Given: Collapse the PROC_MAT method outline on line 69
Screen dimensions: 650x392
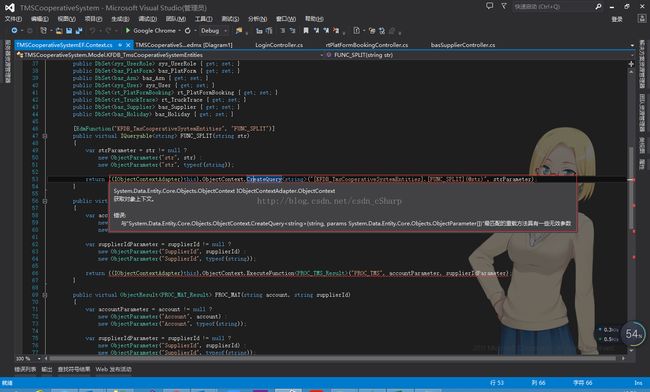Looking at the screenshot, I should [45, 295].
